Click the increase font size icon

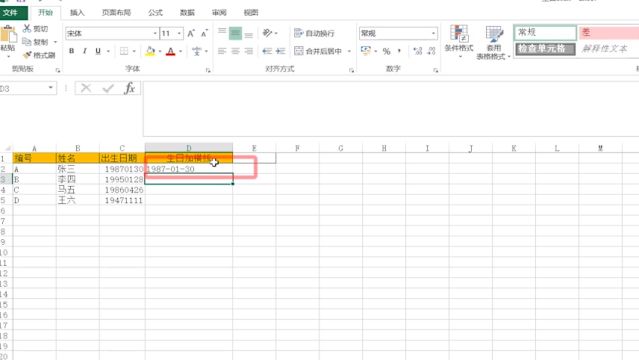tap(191, 33)
